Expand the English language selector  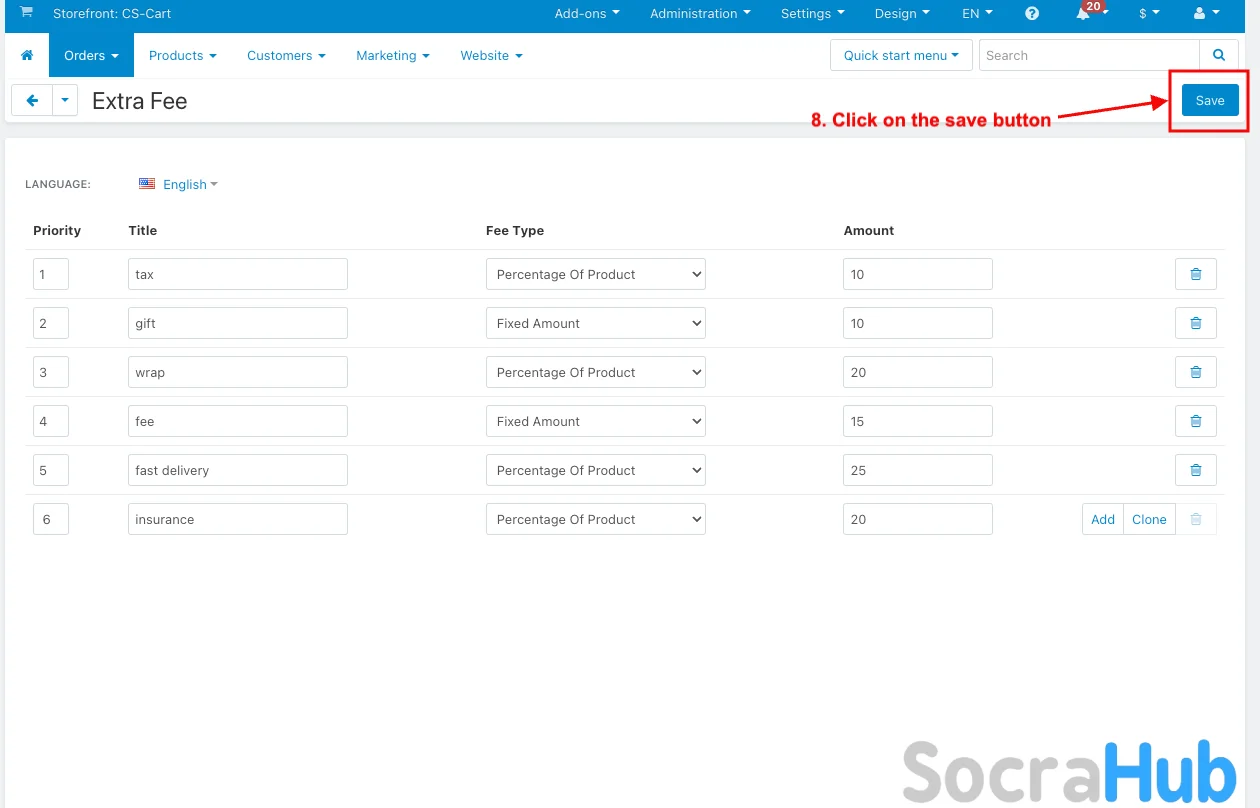coord(188,185)
